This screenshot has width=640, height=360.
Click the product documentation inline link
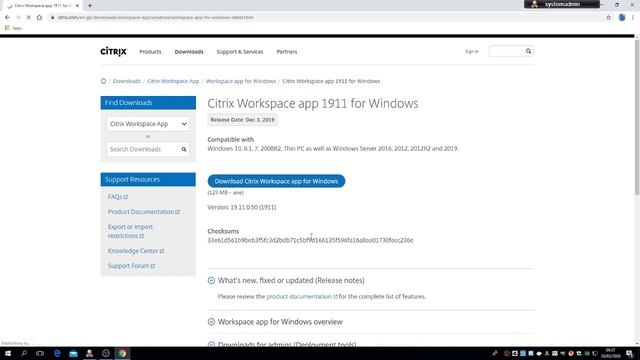pyautogui.click(x=302, y=297)
